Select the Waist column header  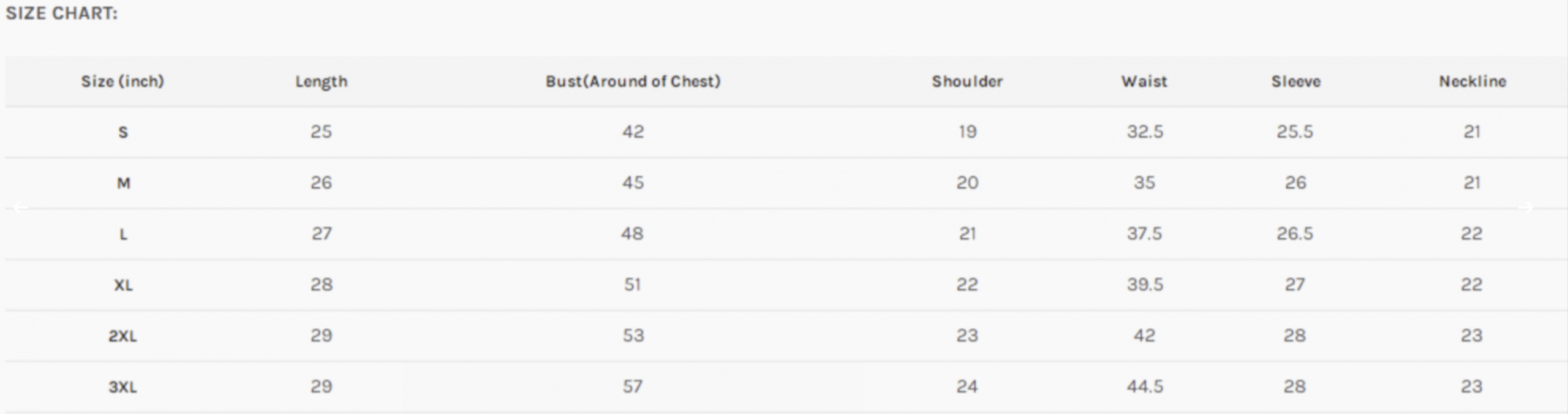tap(1144, 81)
